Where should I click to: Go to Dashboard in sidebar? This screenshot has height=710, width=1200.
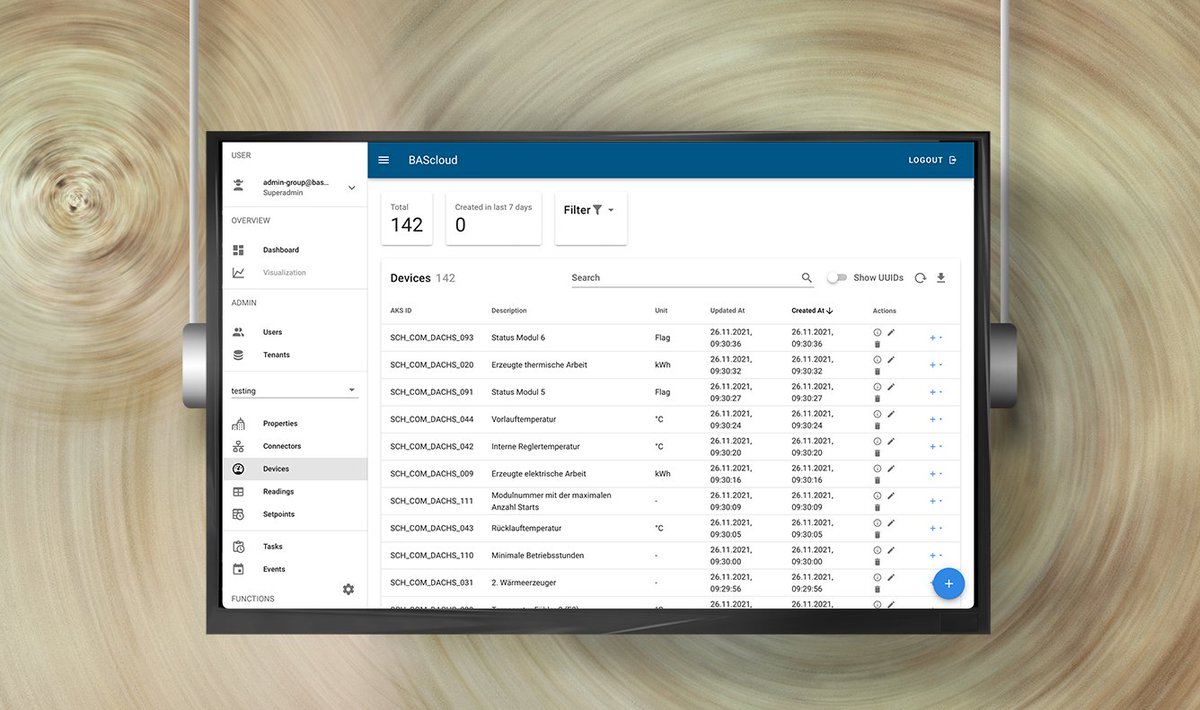click(x=294, y=250)
